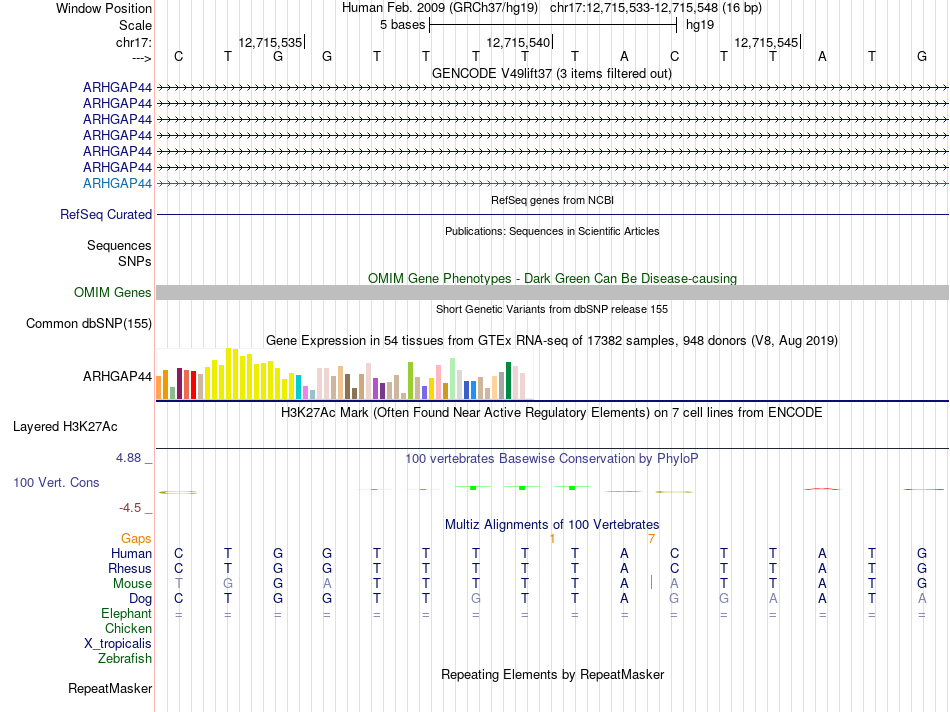Click the Common dbSNP(155) label
Image resolution: width=950 pixels, height=712 pixels.
point(89,324)
